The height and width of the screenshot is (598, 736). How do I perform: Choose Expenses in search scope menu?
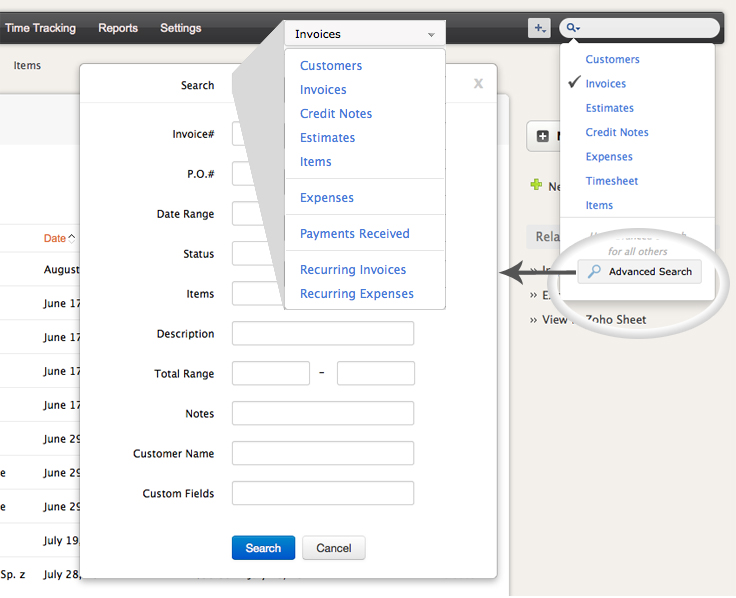point(609,157)
